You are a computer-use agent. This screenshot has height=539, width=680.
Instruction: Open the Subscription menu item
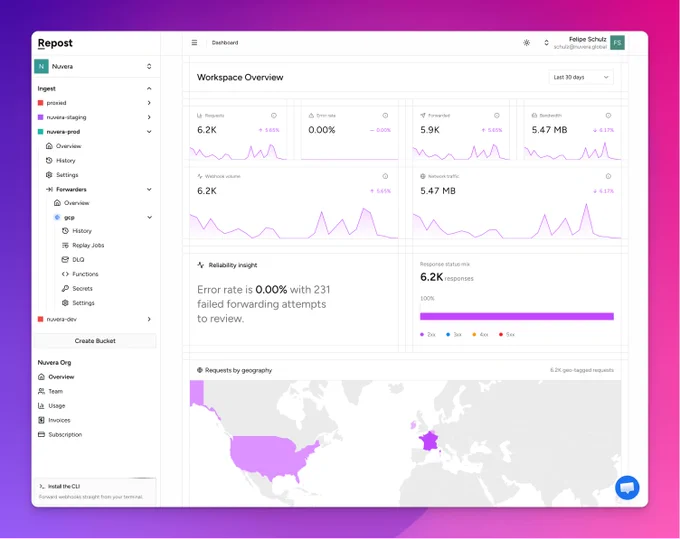65,434
